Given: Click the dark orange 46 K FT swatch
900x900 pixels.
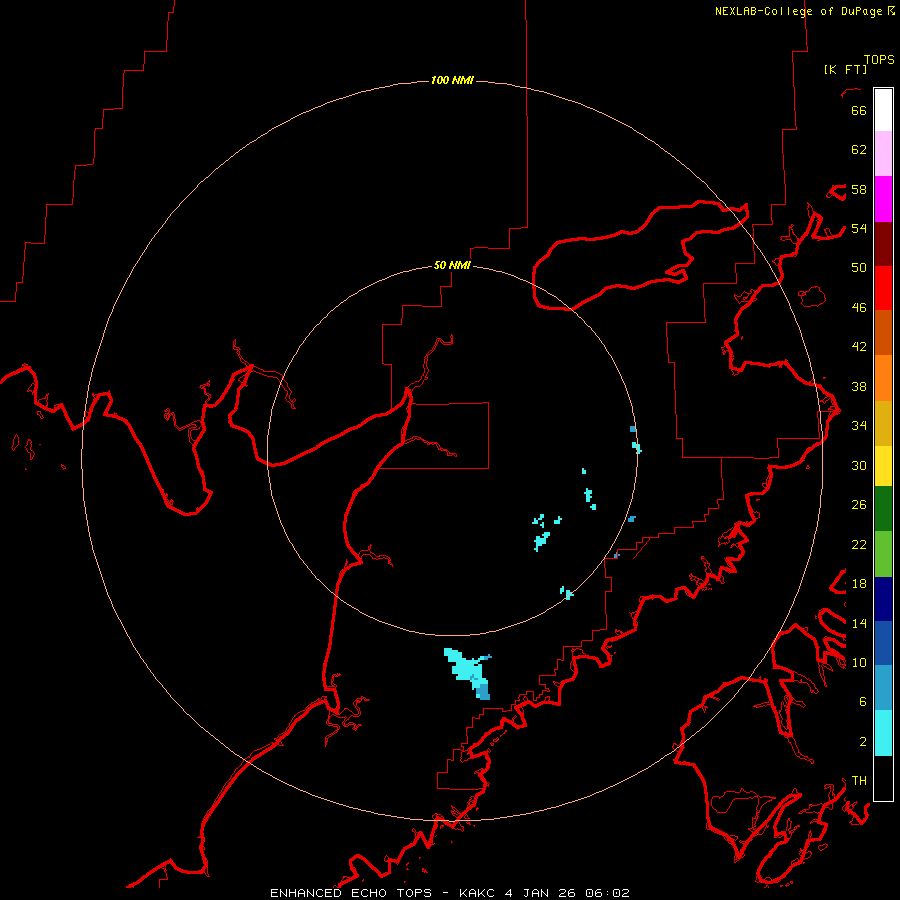Looking at the screenshot, I should coord(883,332).
